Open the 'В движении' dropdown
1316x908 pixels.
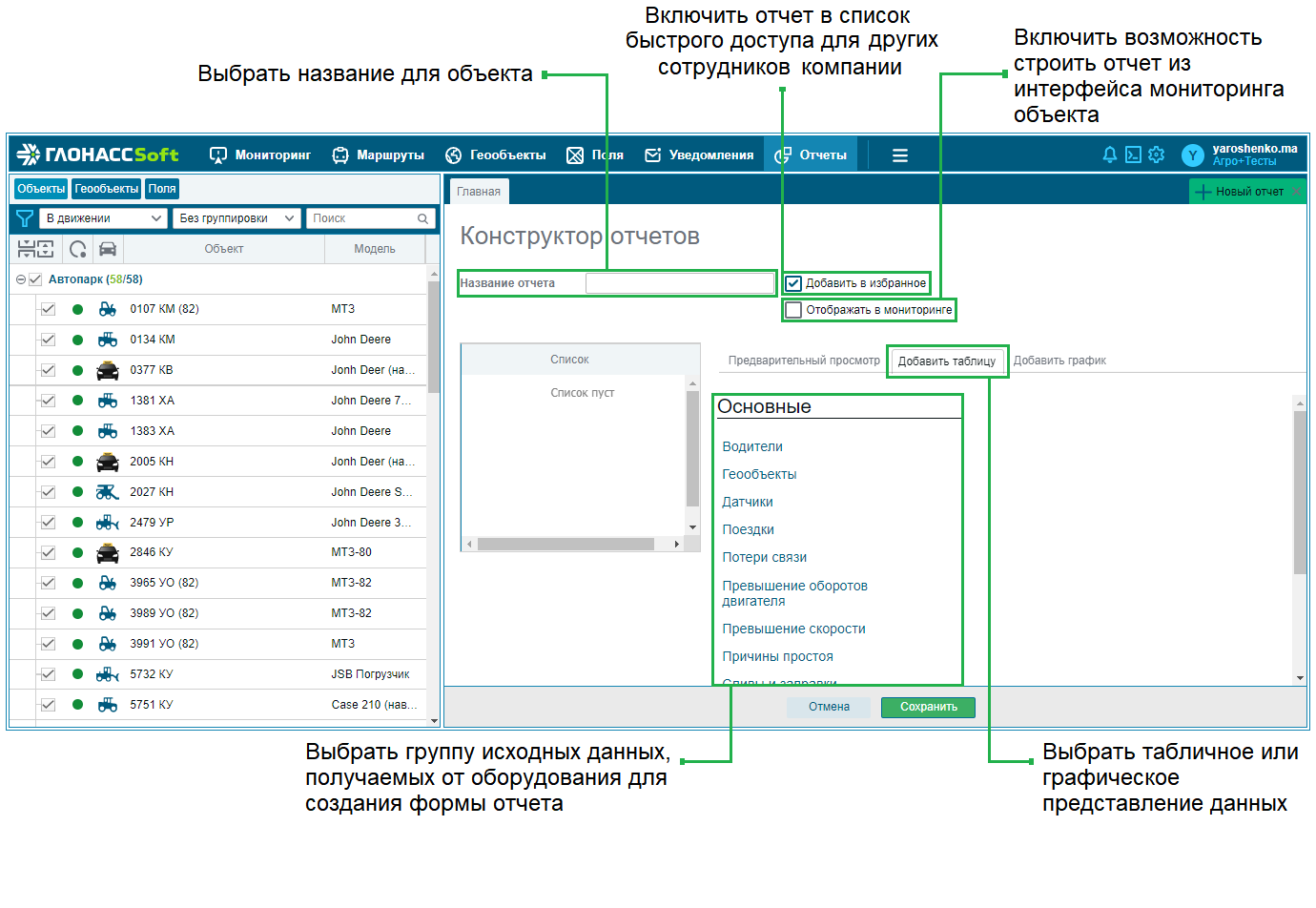[x=103, y=218]
